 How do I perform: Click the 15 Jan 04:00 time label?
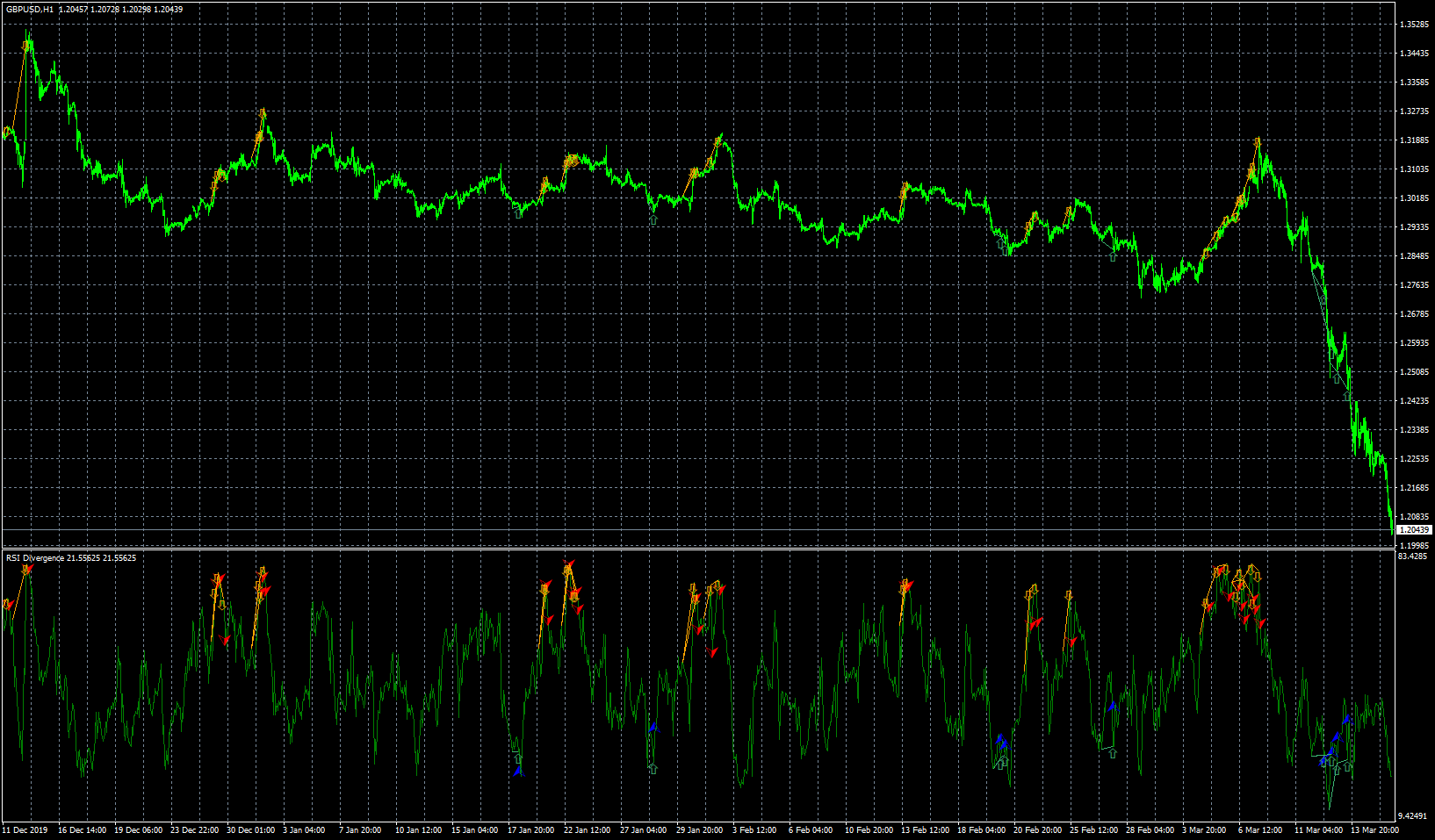[474, 829]
